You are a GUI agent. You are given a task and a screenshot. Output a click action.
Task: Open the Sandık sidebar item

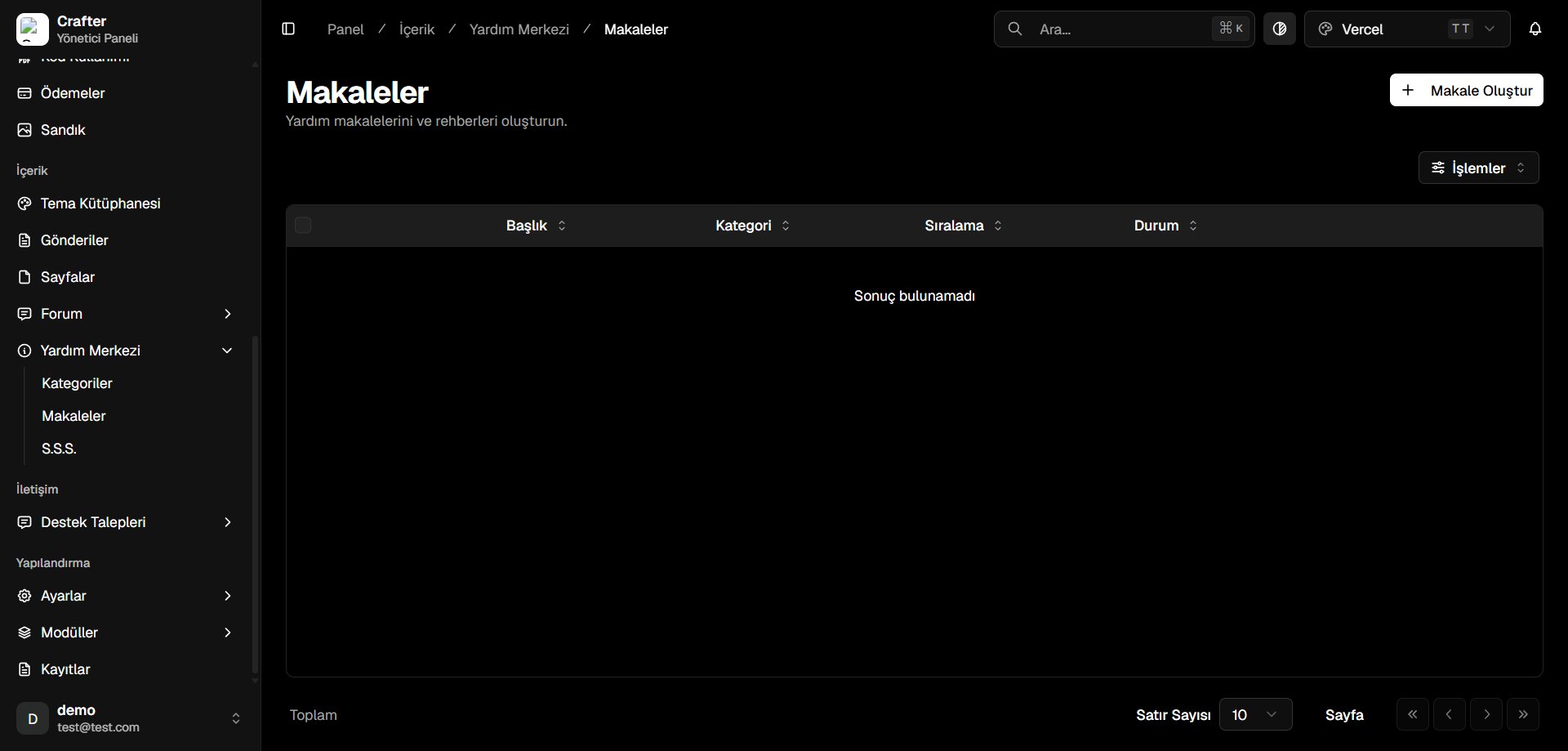(x=127, y=130)
